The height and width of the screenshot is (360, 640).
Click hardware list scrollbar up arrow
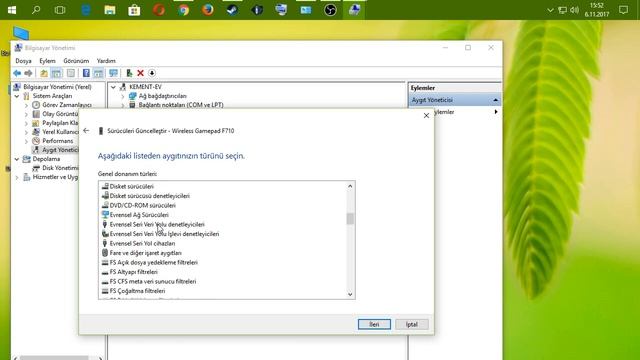click(350, 186)
